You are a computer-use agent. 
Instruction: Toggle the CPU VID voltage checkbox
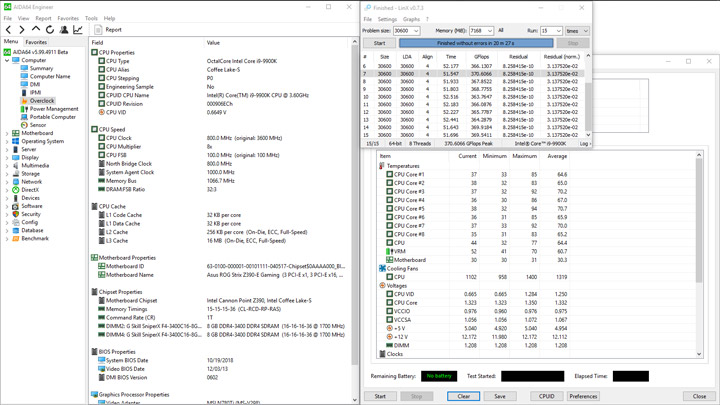pyautogui.click(x=389, y=294)
